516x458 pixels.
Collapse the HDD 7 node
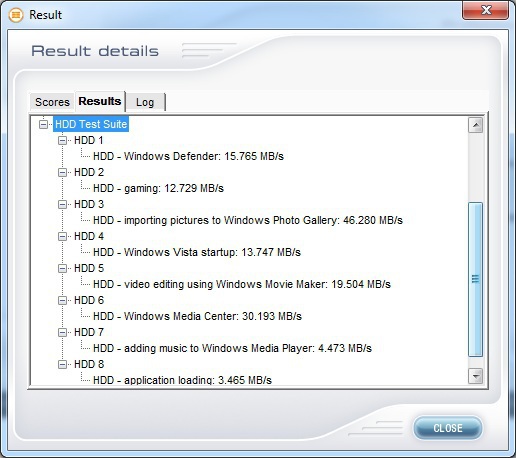click(x=62, y=332)
